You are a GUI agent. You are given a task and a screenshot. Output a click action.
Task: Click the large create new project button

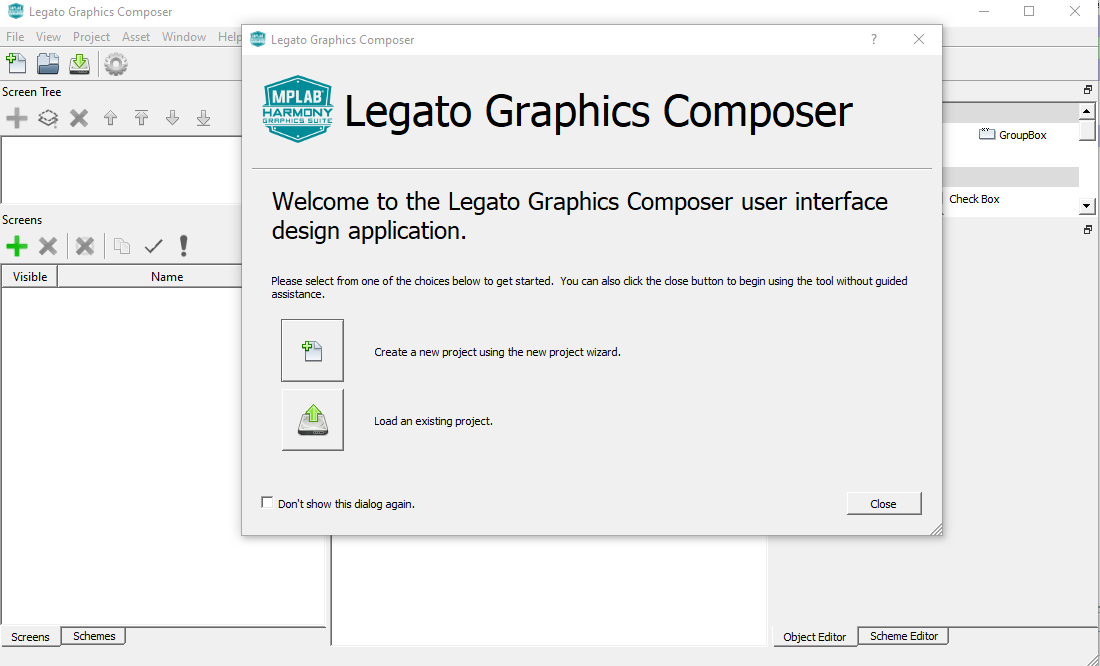click(312, 350)
